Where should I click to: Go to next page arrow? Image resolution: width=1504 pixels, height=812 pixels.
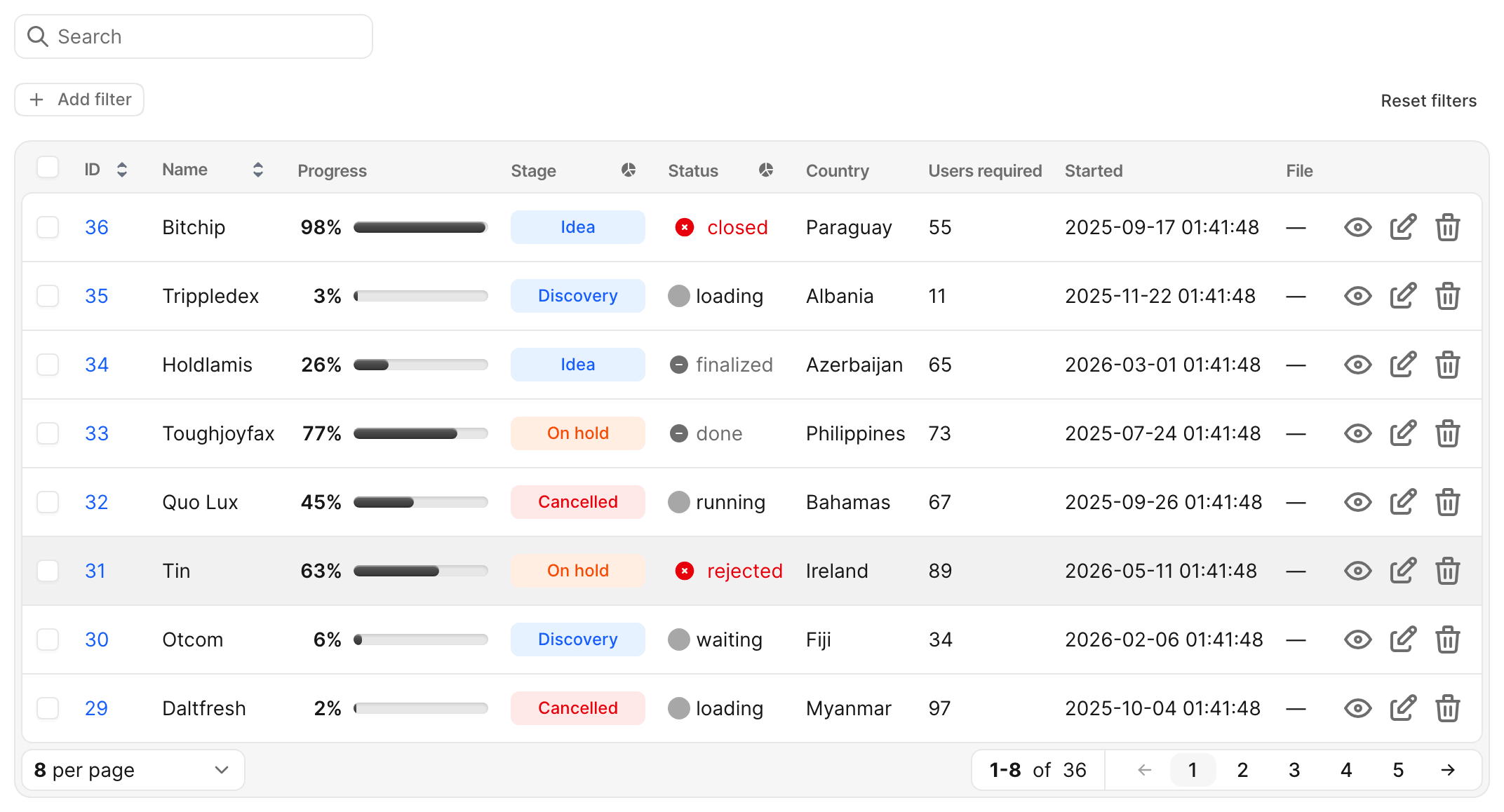click(x=1448, y=770)
